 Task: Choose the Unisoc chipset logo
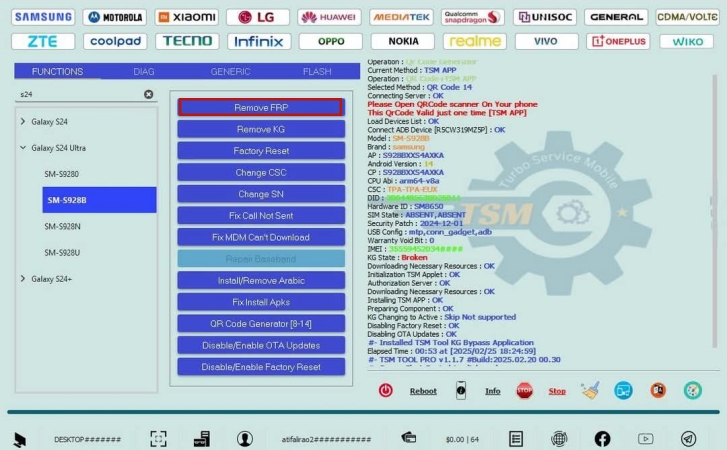[545, 17]
